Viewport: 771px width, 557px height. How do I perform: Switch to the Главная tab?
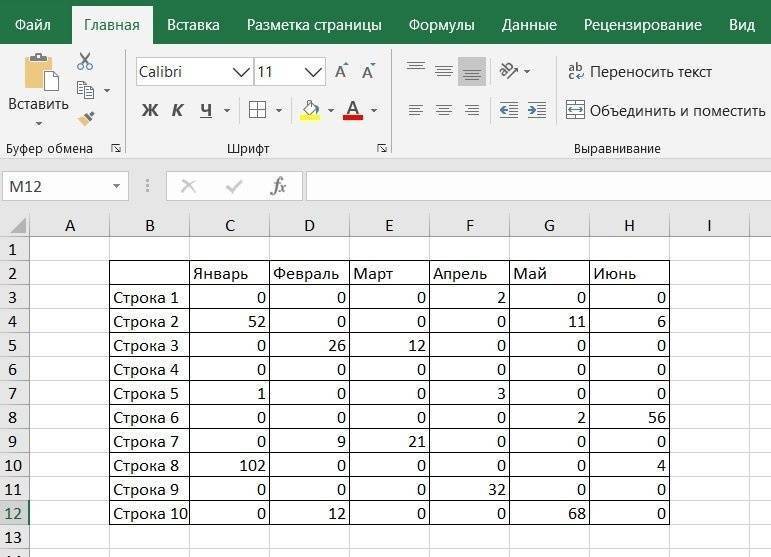[112, 25]
